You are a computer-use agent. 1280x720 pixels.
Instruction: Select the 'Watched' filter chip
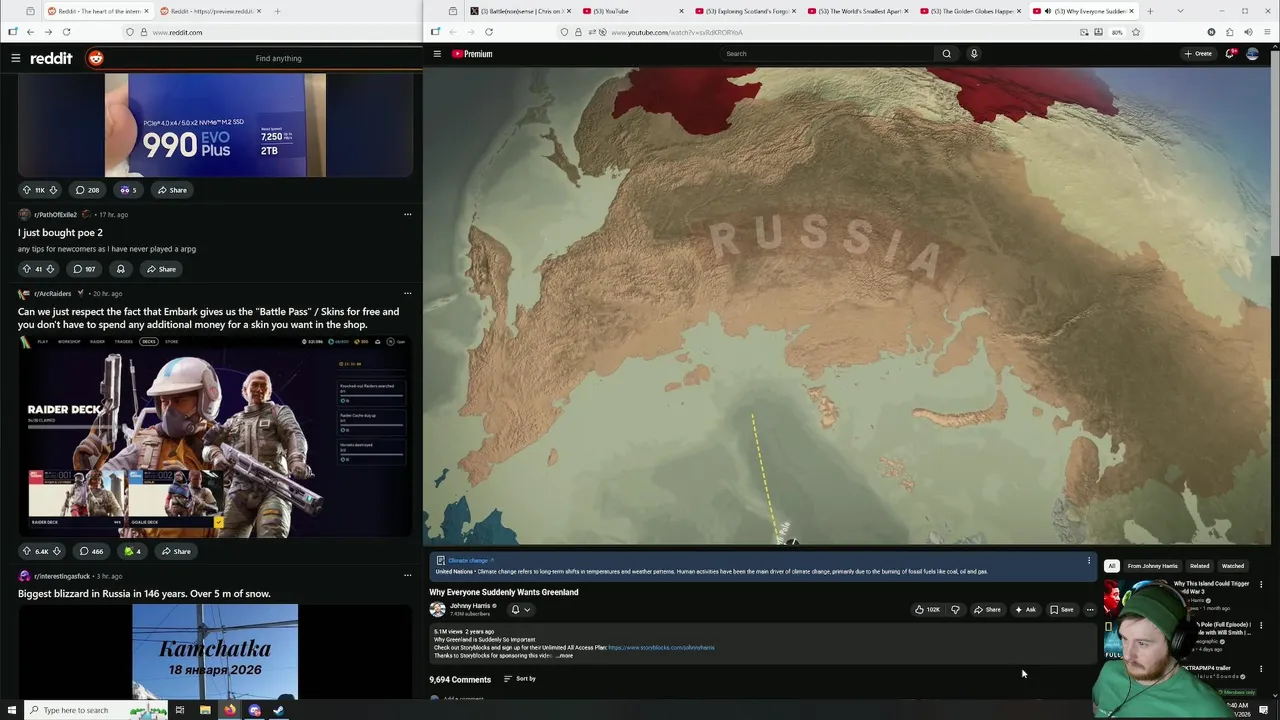1233,566
